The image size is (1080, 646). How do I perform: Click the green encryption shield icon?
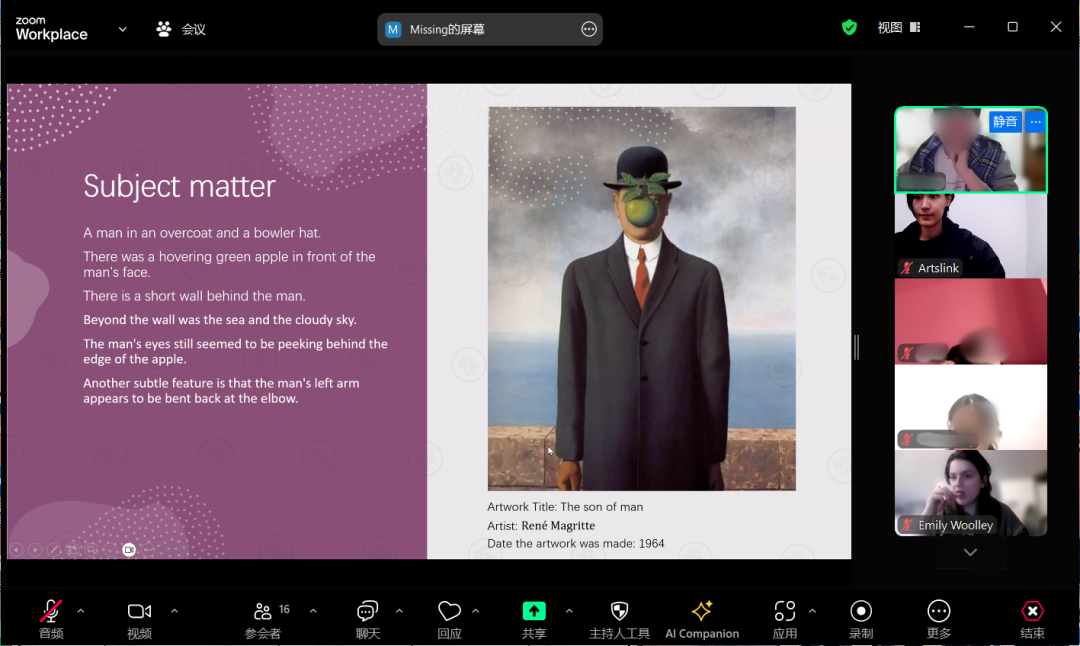(849, 28)
